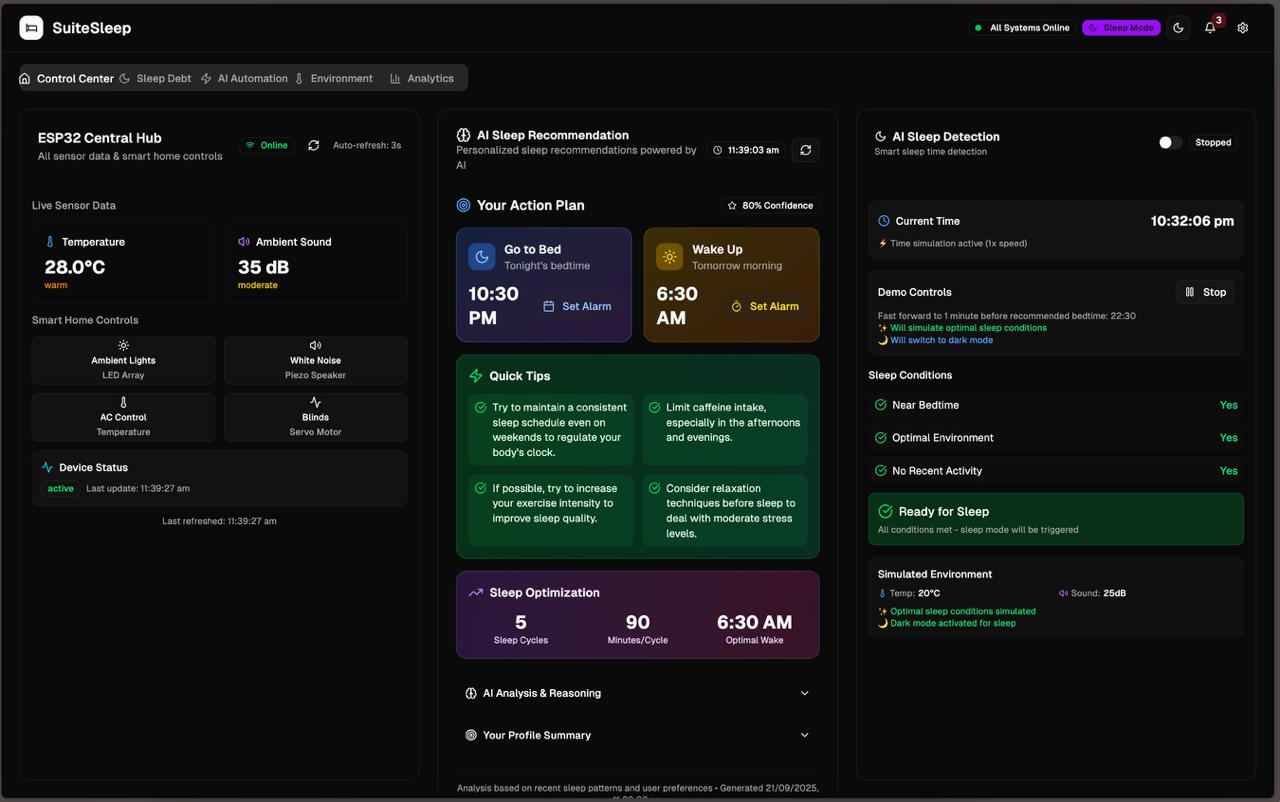Screen dimensions: 1280x802
Task: Click the Current Time clock icon
Action: point(884,221)
